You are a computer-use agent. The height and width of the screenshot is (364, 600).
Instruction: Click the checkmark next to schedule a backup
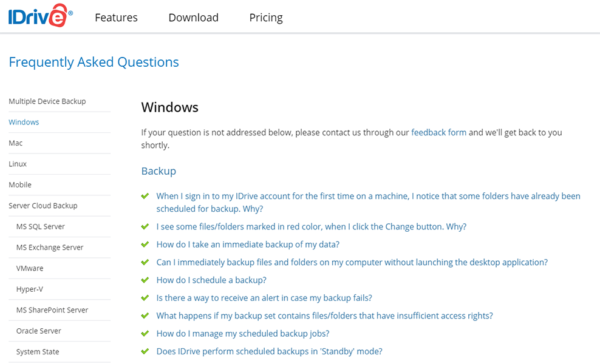(x=145, y=280)
